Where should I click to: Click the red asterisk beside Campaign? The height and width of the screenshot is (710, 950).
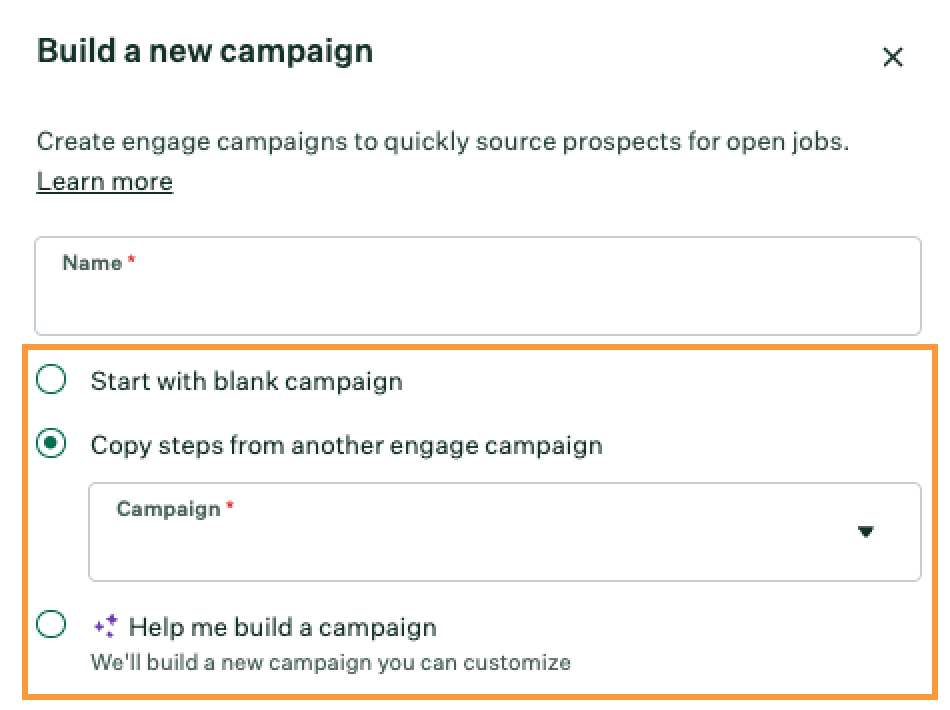pyautogui.click(x=230, y=505)
